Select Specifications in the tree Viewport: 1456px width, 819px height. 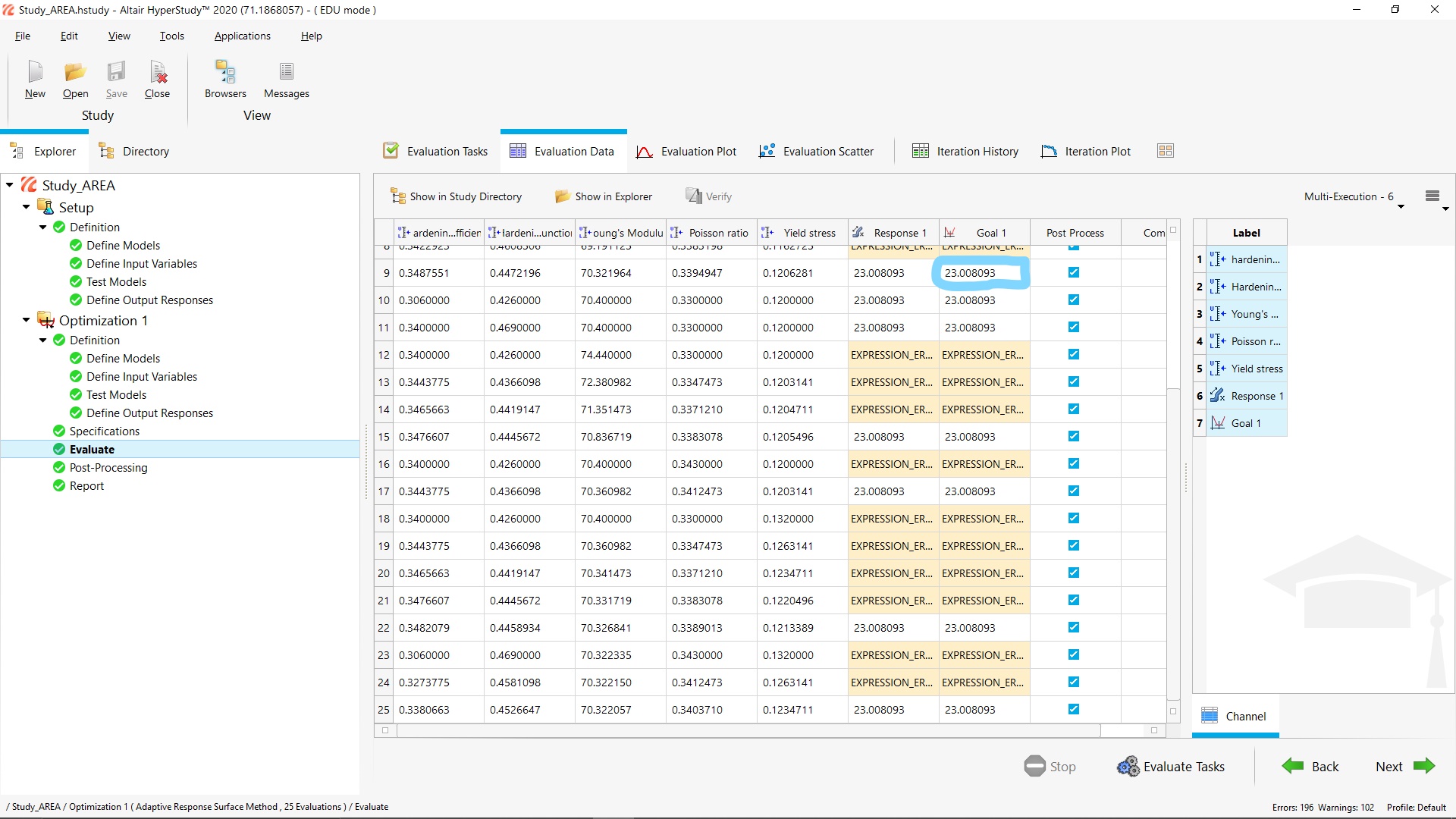[x=105, y=431]
